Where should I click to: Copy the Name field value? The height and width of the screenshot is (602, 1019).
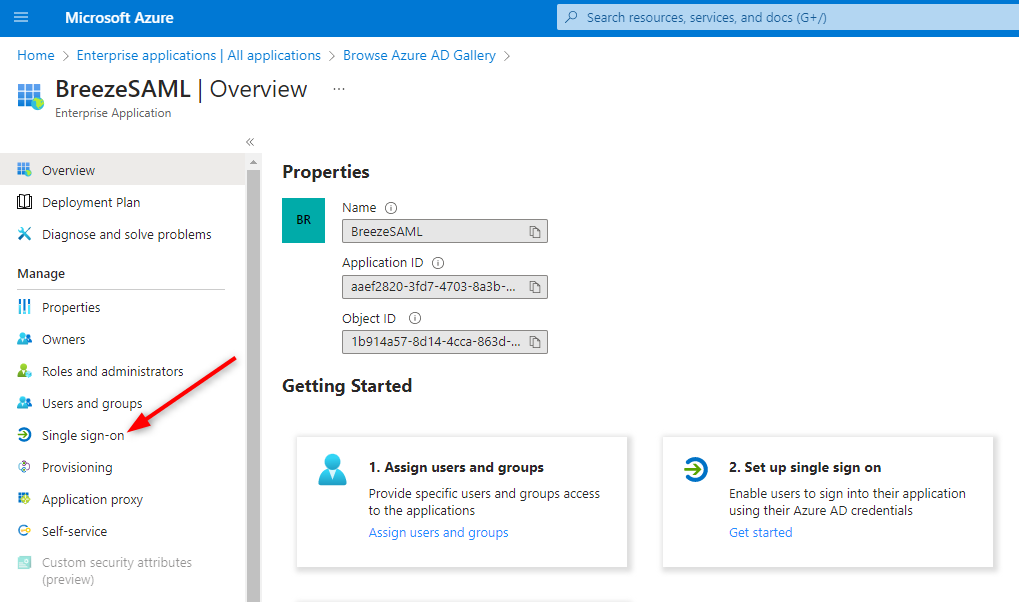pos(535,231)
